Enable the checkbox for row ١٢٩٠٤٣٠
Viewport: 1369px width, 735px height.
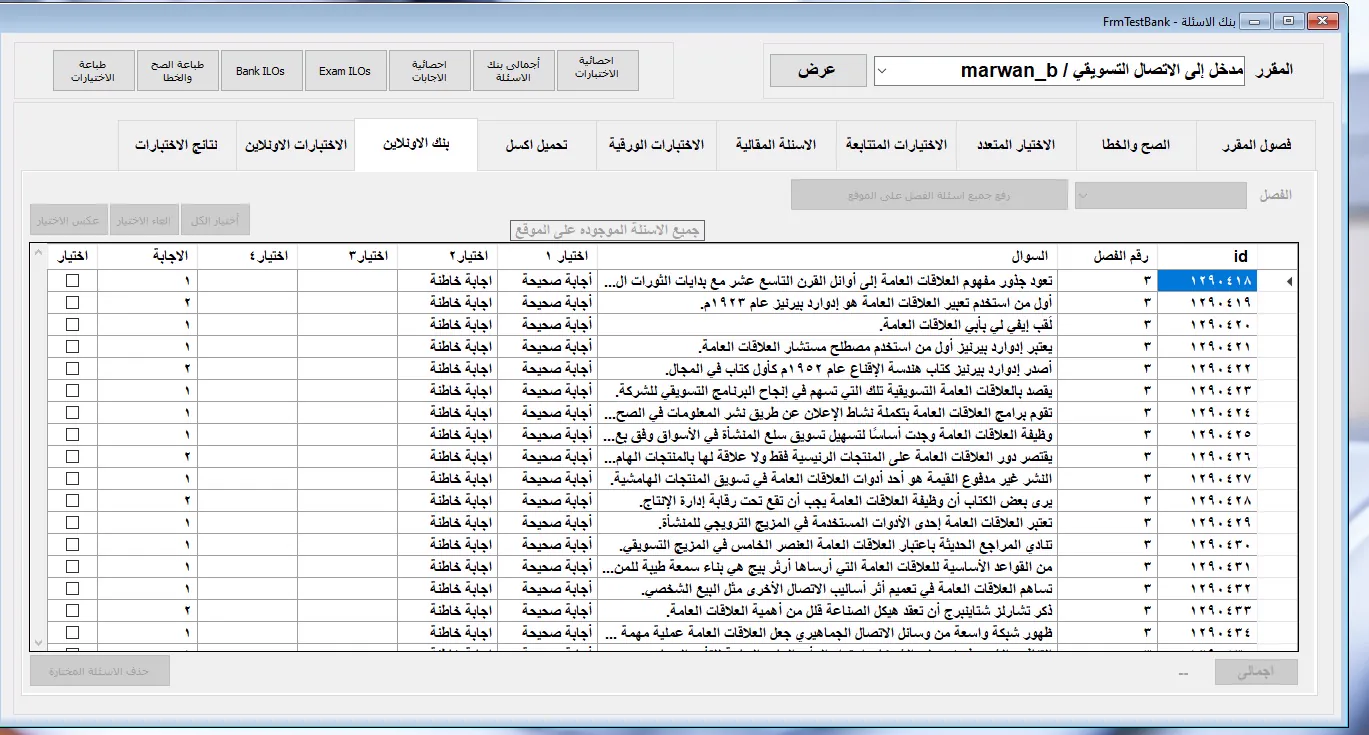coord(72,545)
